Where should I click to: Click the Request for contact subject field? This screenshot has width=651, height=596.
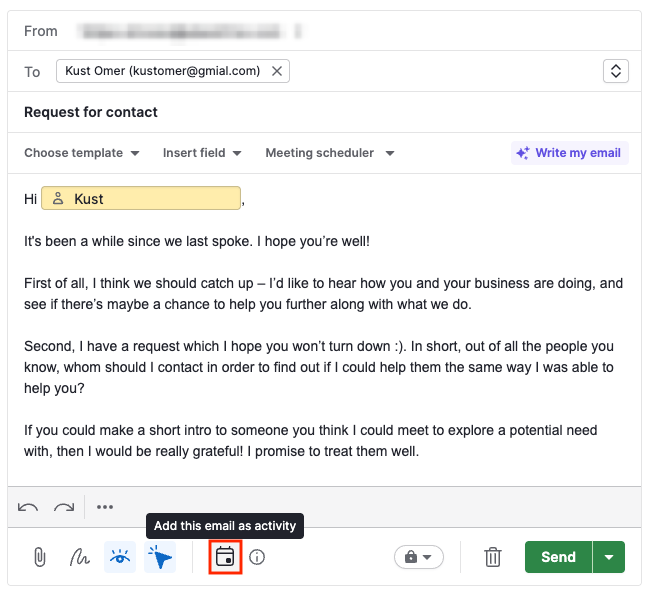[300, 112]
